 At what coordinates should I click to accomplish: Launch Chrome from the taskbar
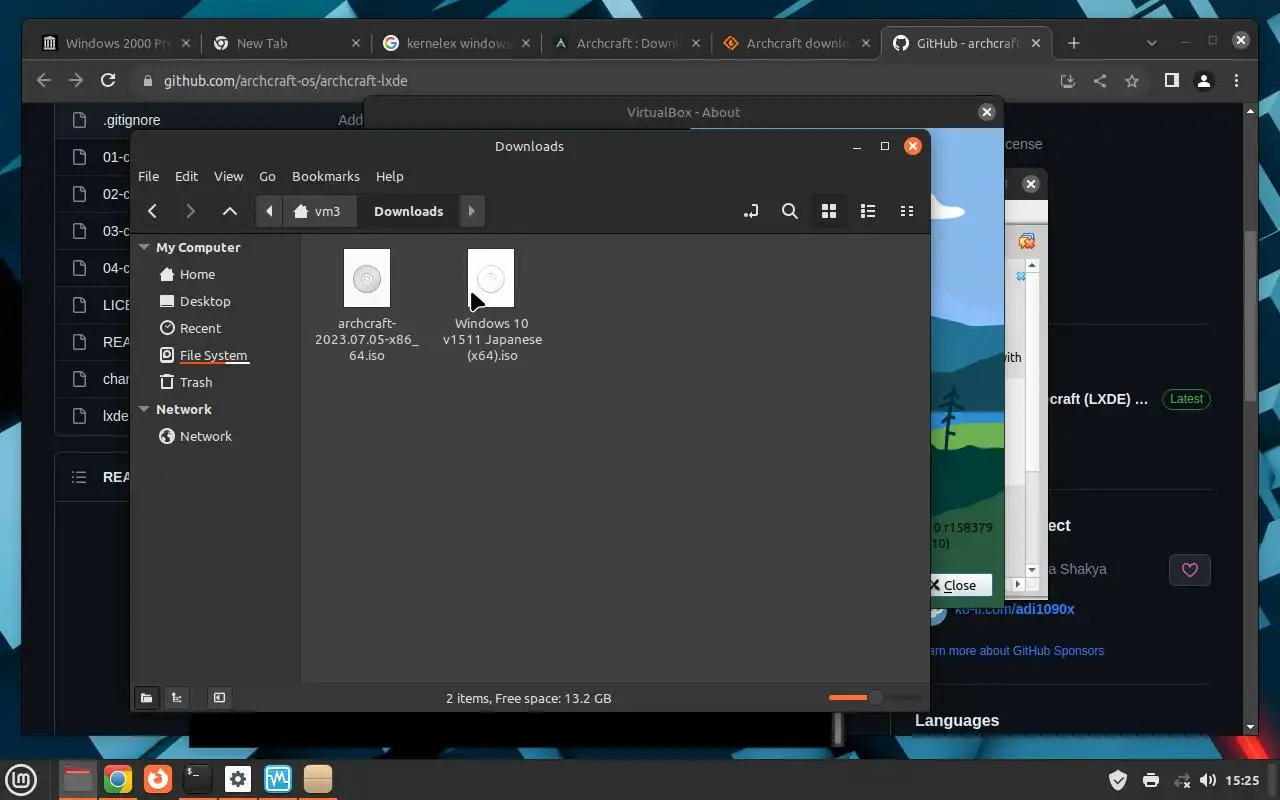coord(117,779)
